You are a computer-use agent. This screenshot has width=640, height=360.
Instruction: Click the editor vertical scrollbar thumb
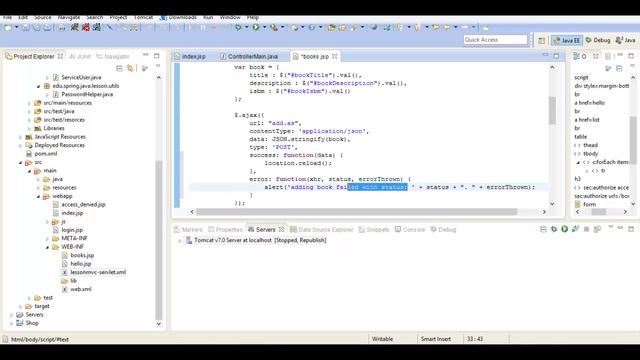[552, 110]
